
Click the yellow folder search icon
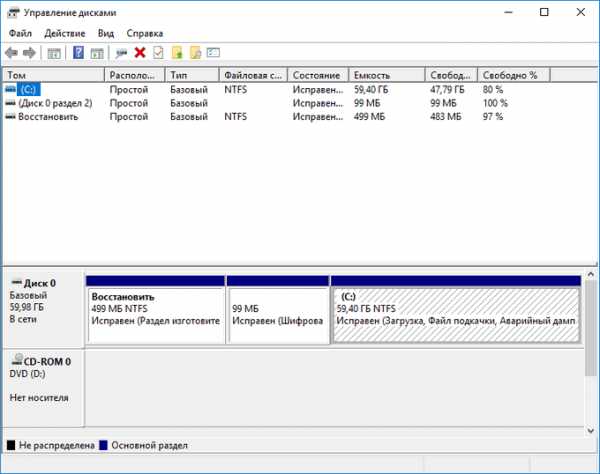[x=195, y=52]
